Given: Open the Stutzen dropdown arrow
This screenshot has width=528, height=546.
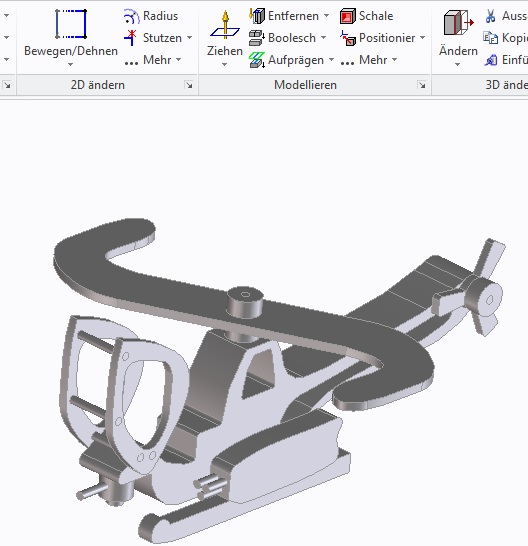Looking at the screenshot, I should pyautogui.click(x=189, y=37).
